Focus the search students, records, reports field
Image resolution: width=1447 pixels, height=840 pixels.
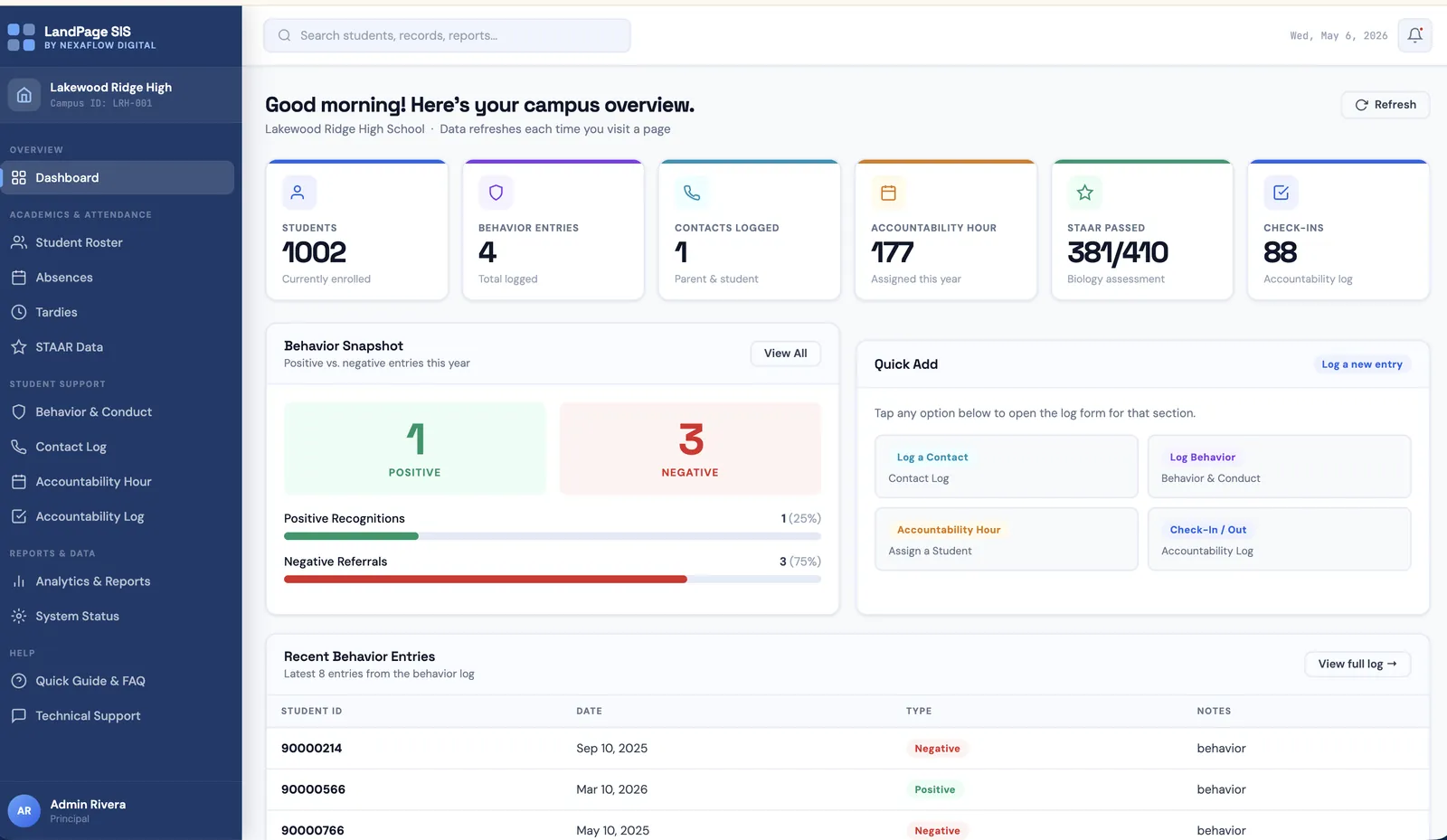447,35
